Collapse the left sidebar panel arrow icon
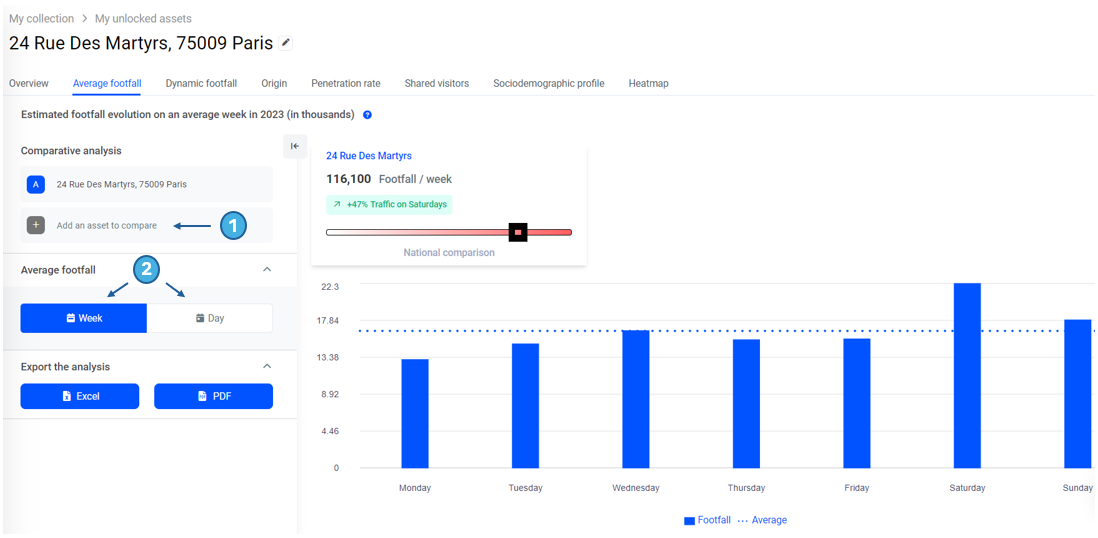Image resolution: width=1098 pixels, height=538 pixels. point(295,146)
